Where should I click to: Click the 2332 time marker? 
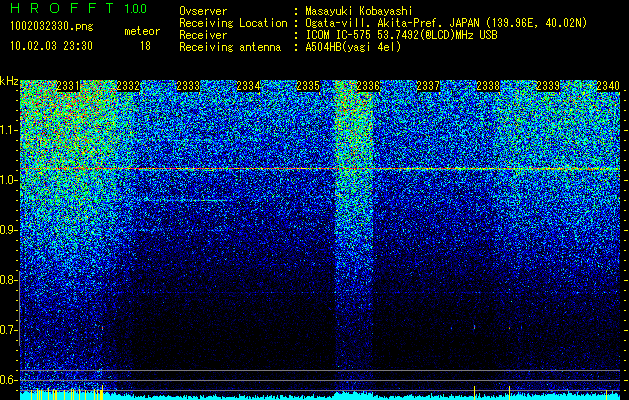[x=128, y=86]
